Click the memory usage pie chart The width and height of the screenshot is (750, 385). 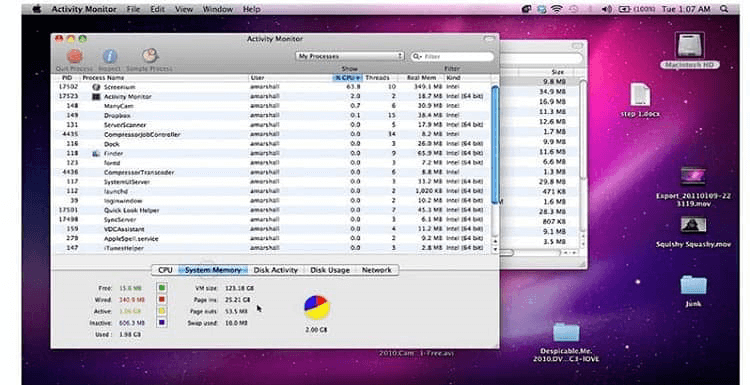point(317,308)
